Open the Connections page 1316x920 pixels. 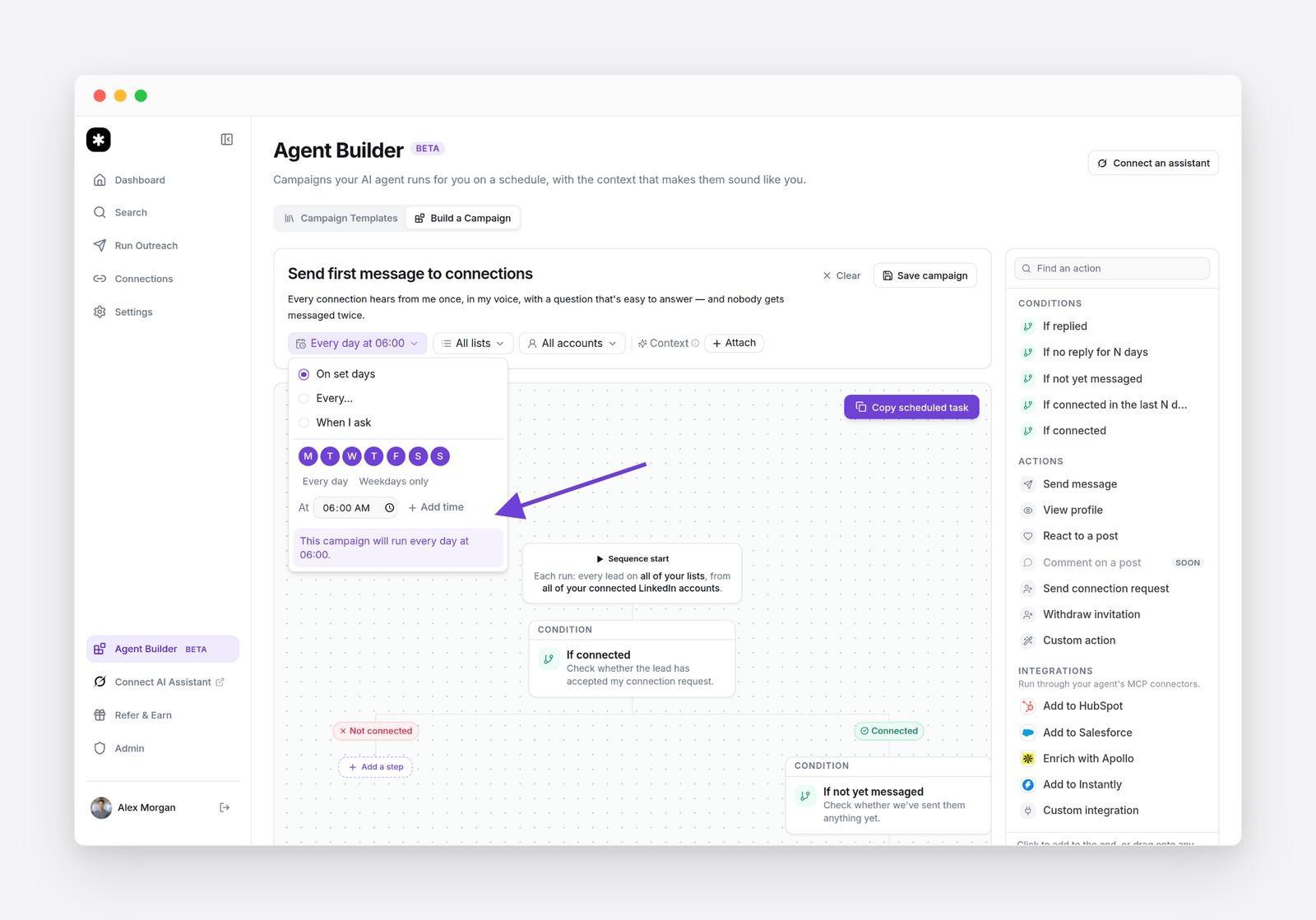163,279
